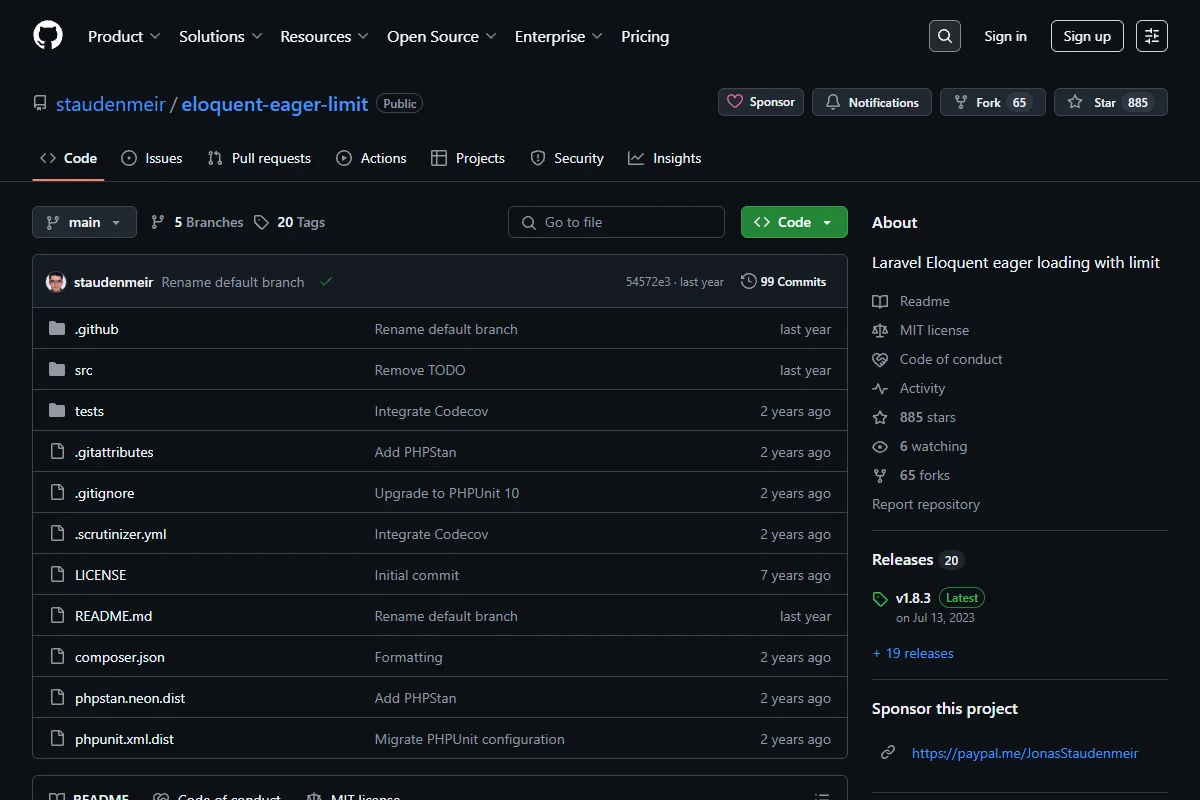Open the composer.json file
Viewport: 1200px width, 800px height.
point(120,657)
